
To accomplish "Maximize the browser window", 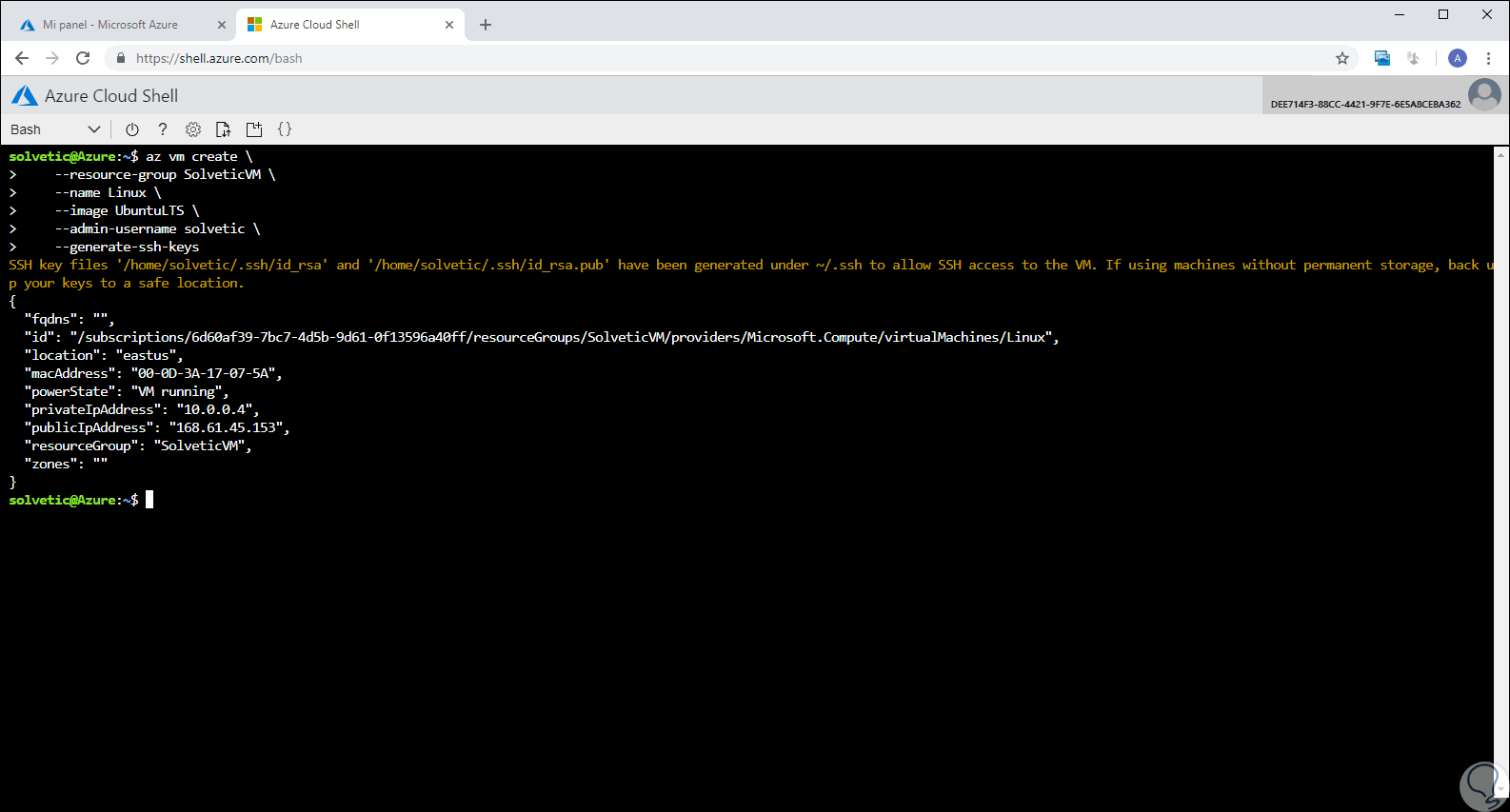I will pos(1443,14).
